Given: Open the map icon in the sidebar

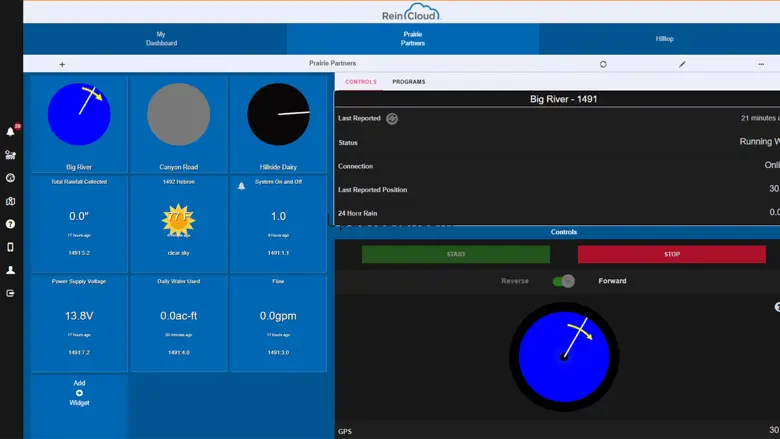Looking at the screenshot, I should point(10,201).
